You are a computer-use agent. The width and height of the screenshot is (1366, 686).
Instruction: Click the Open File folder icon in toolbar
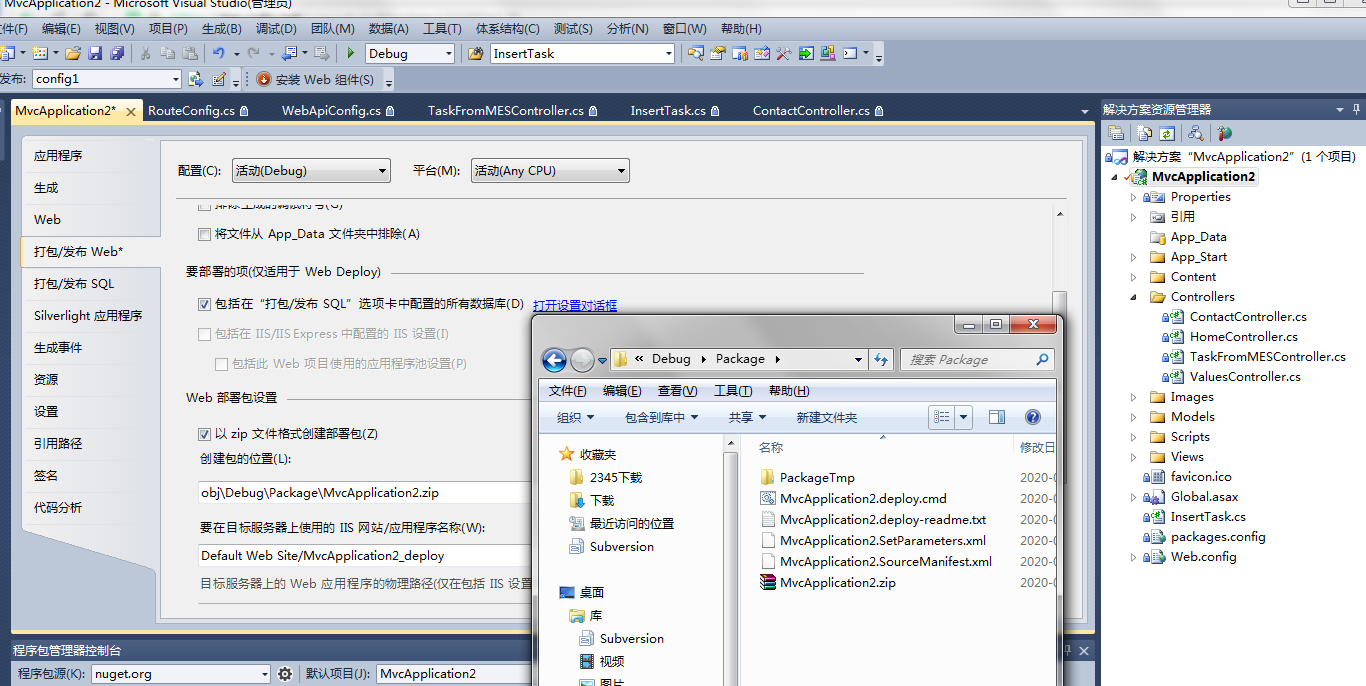coord(72,53)
